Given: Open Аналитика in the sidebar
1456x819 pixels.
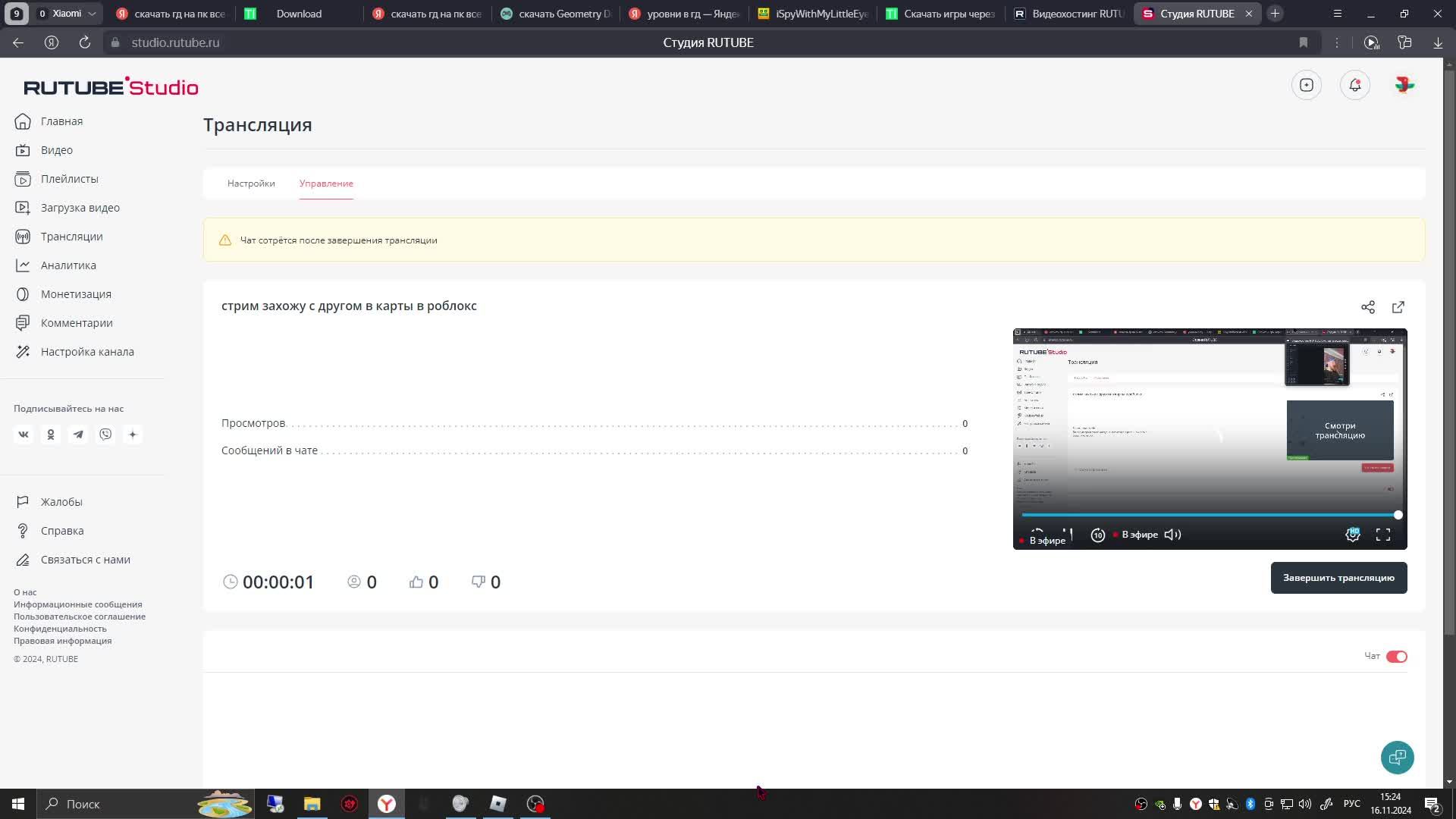Looking at the screenshot, I should pos(68,265).
